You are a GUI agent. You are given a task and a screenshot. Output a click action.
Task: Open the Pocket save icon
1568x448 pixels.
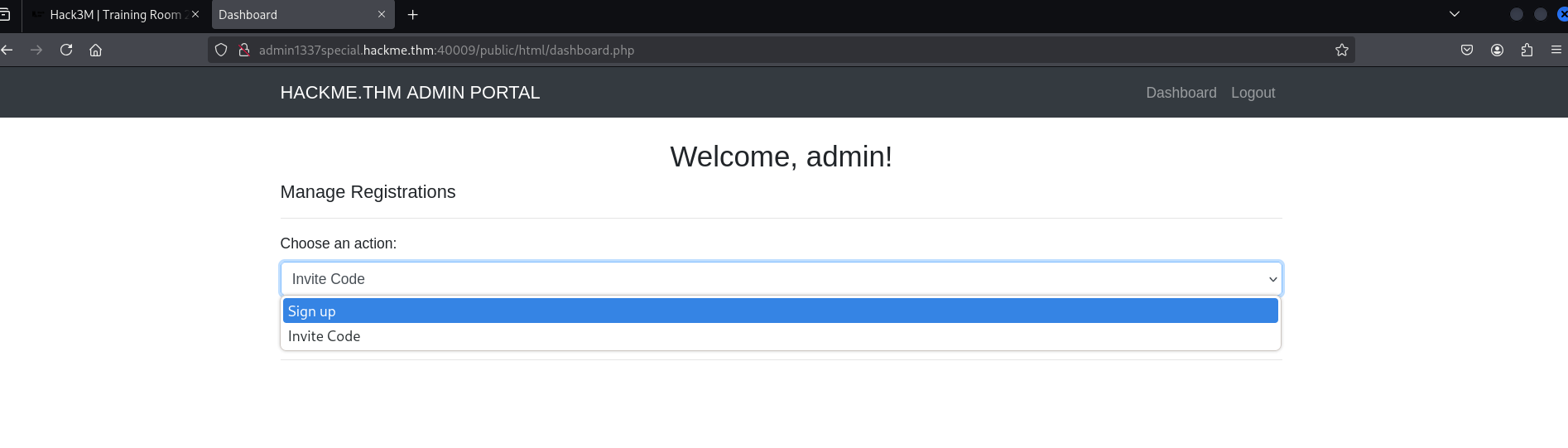tap(1466, 50)
